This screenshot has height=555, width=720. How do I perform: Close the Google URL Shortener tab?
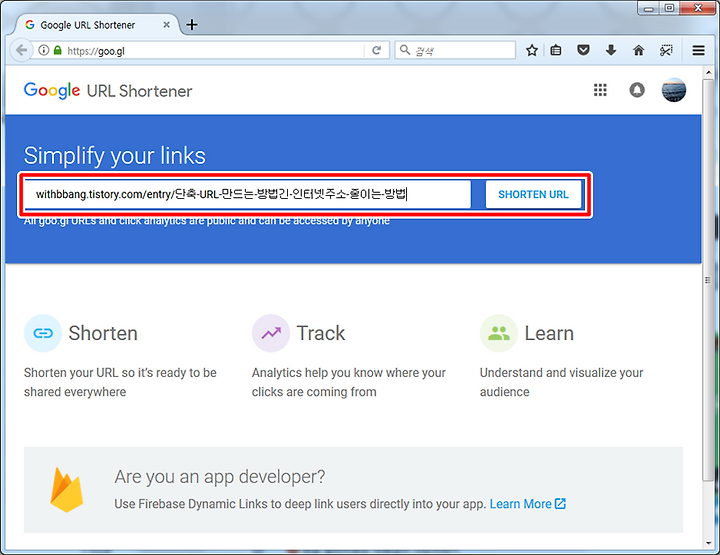(x=167, y=25)
